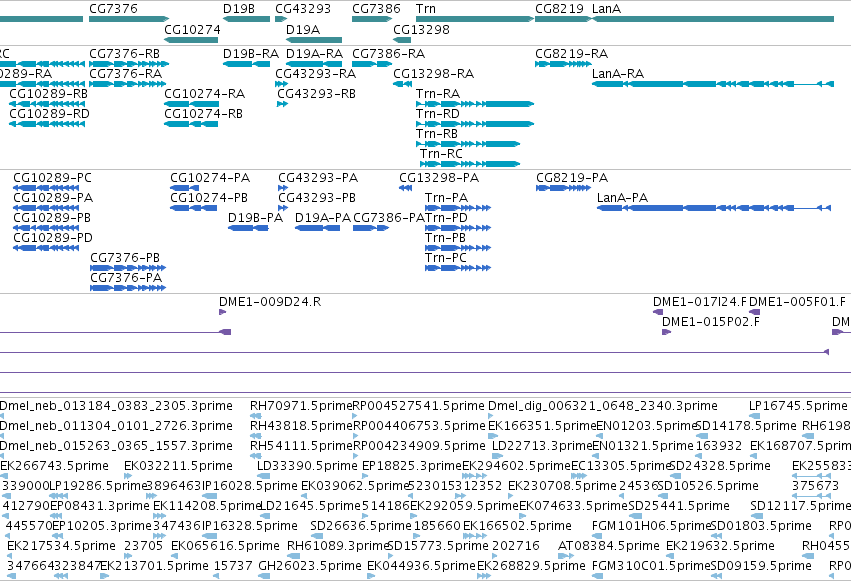Image resolution: width=851 pixels, height=581 pixels.
Task: Select the Trn-RB transcript label
Action: (437, 134)
